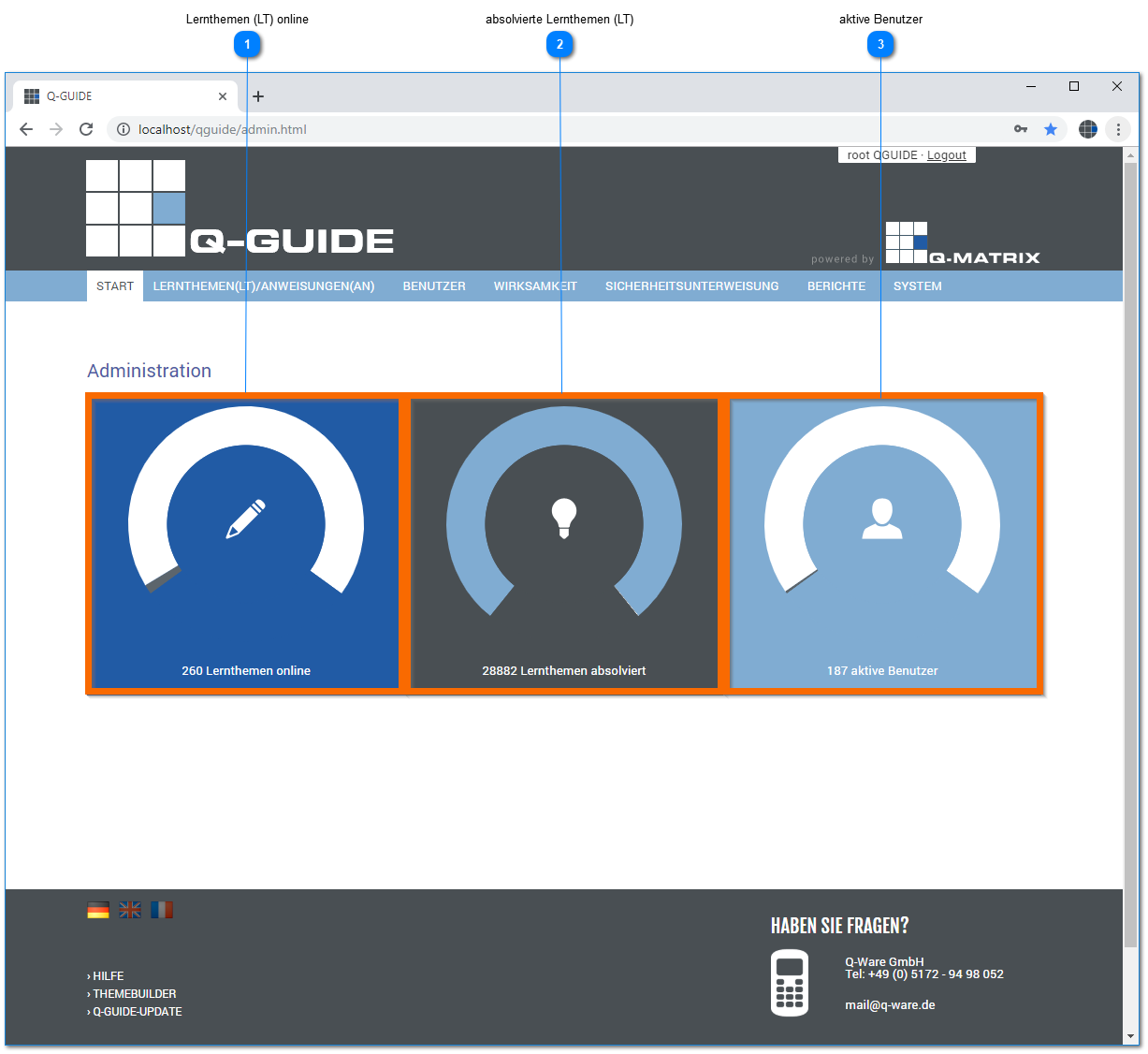
Task: Maximize the browser window
Action: point(1074,86)
